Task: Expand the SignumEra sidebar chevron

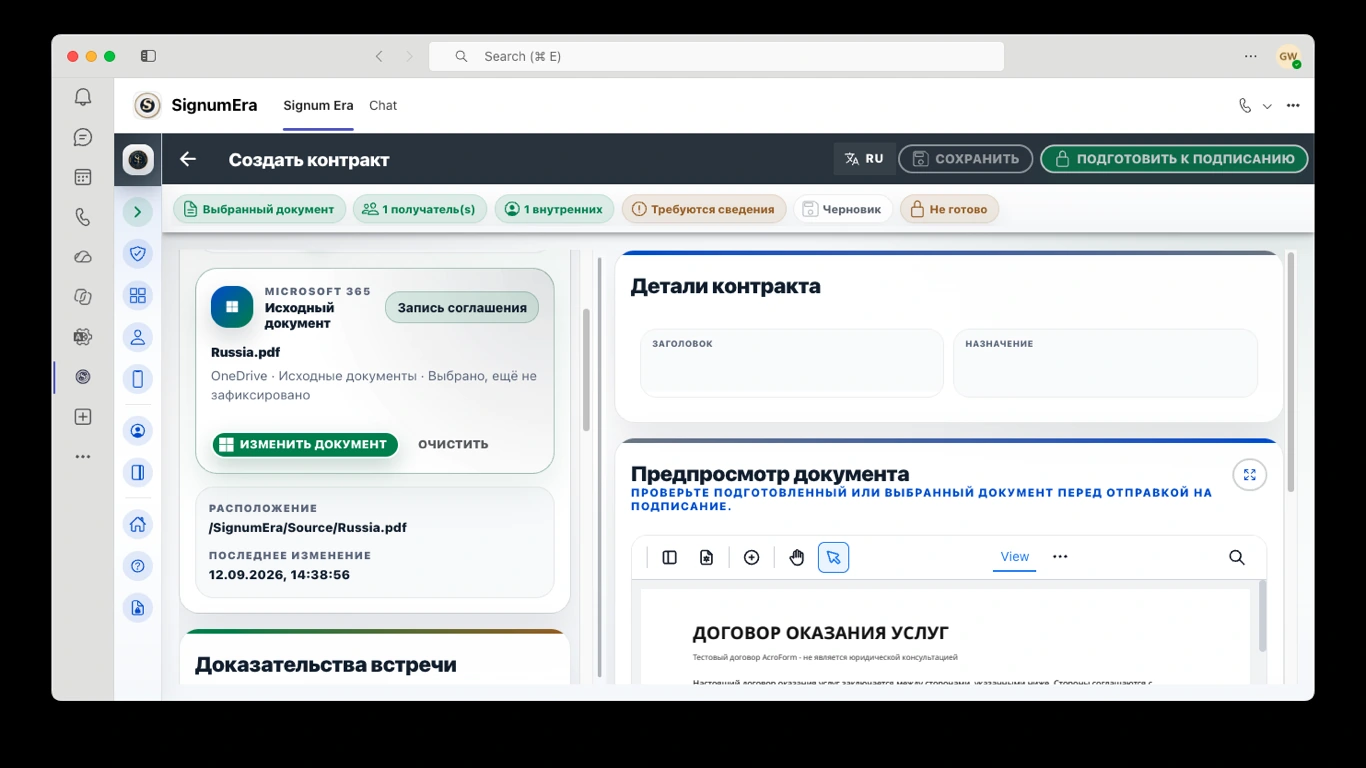Action: tap(138, 211)
